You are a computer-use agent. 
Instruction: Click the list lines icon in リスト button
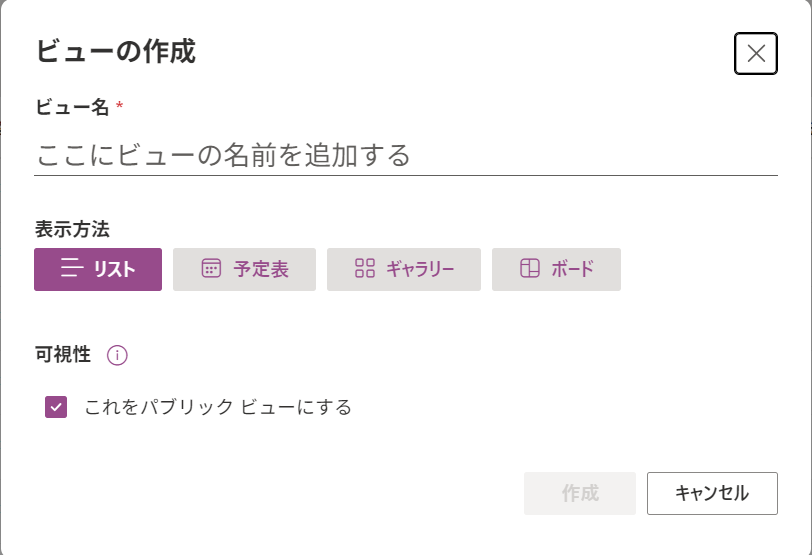[x=71, y=268]
